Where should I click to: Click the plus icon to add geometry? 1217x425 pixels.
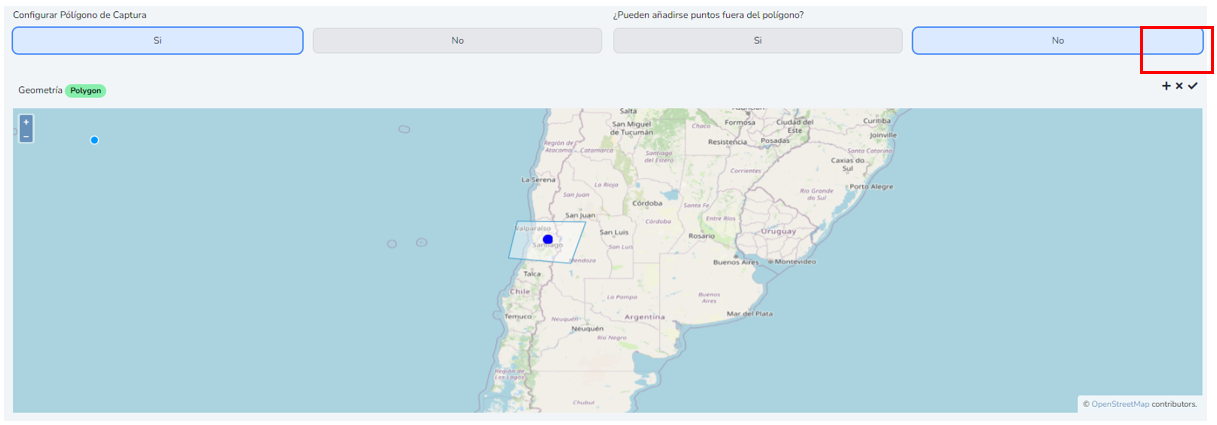[x=1166, y=86]
